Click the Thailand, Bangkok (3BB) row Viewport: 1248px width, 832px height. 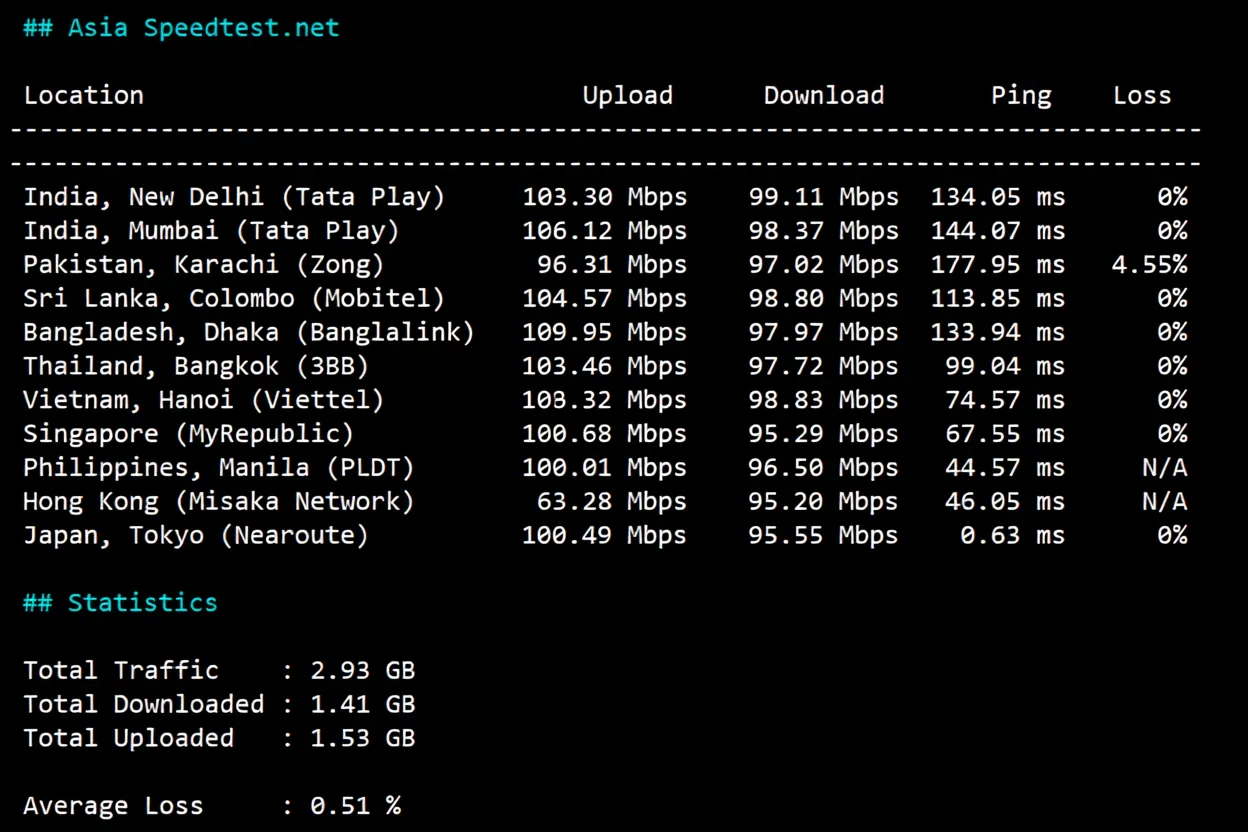coord(196,366)
